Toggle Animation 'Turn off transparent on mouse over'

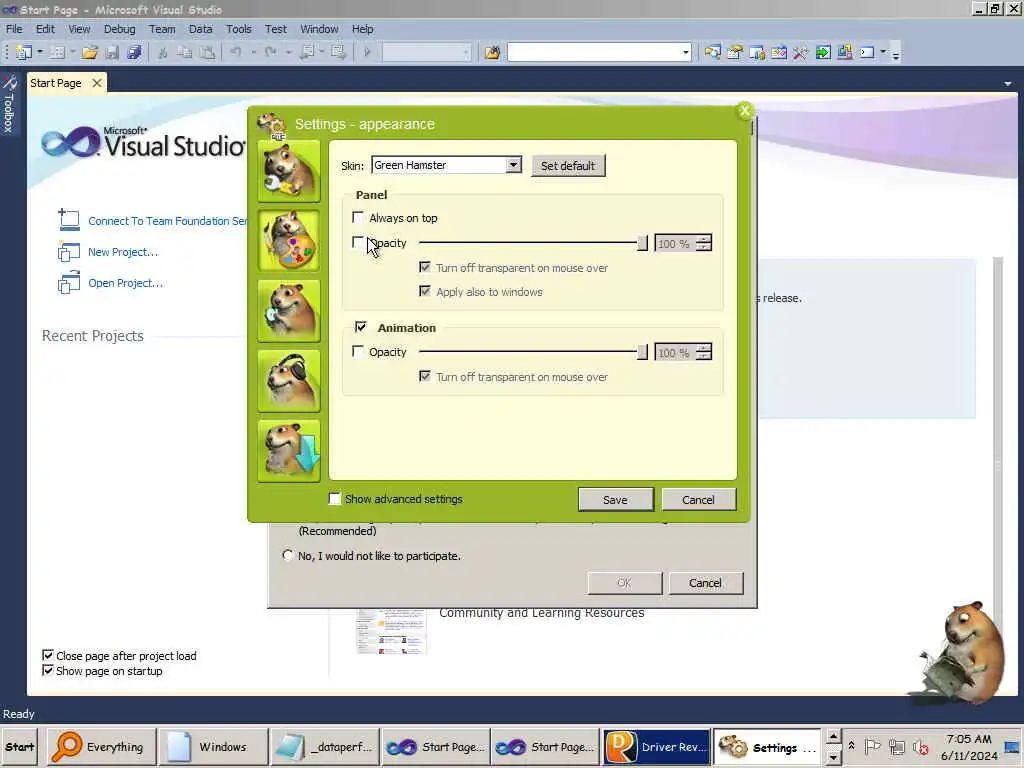(424, 376)
